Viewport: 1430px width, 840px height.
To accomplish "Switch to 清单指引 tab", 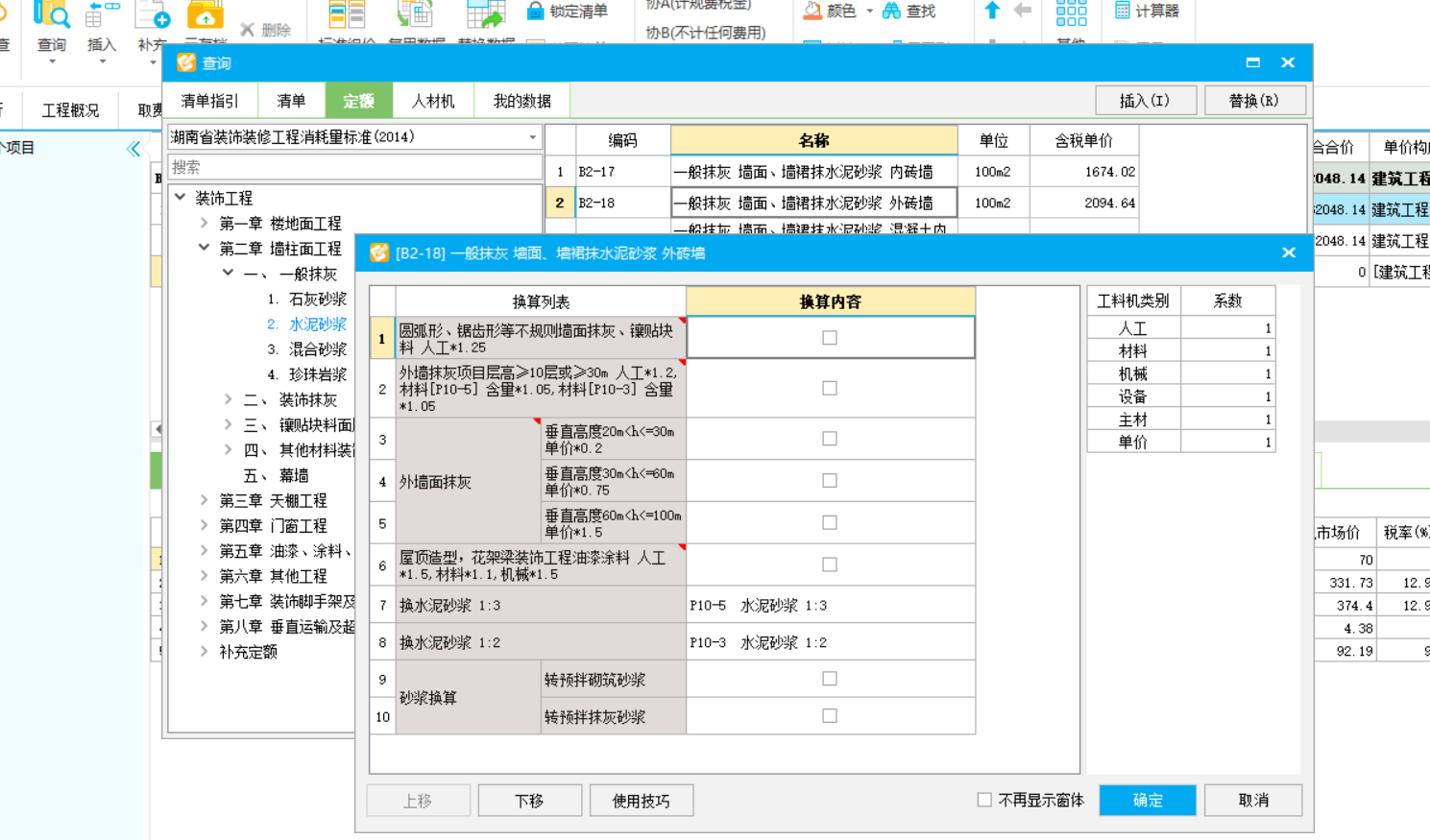I will (209, 101).
